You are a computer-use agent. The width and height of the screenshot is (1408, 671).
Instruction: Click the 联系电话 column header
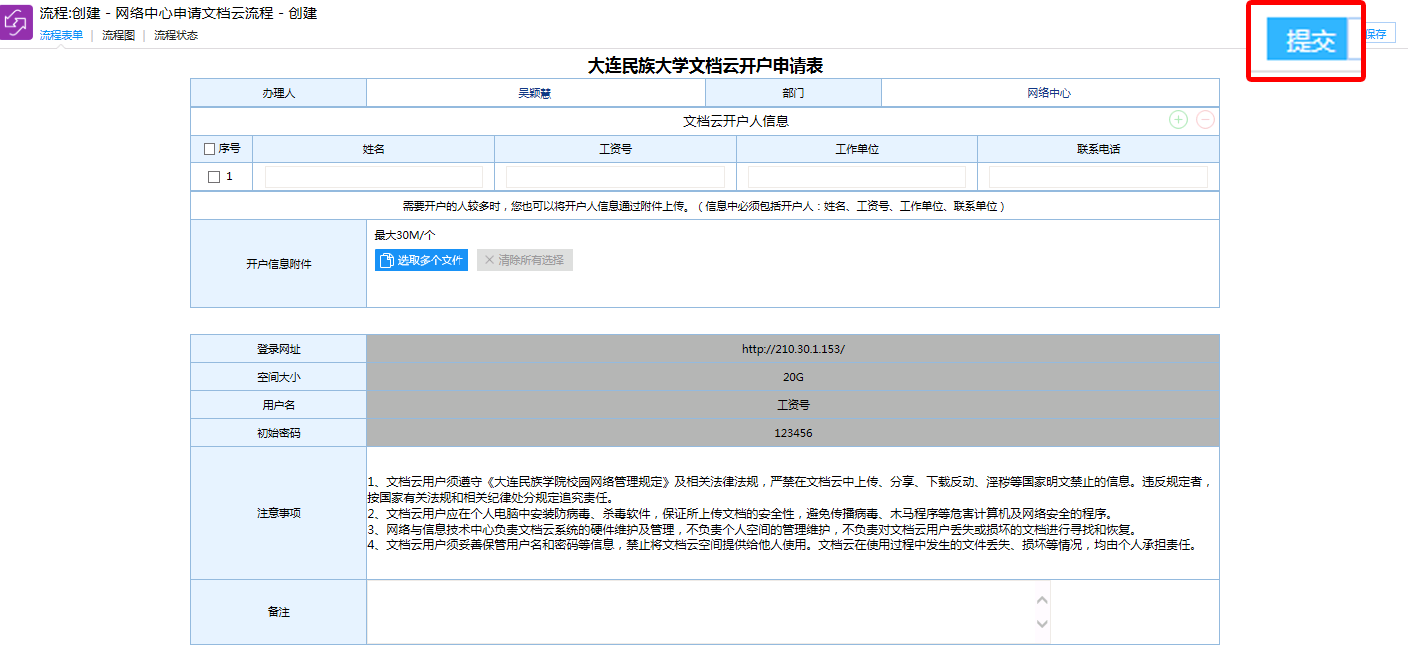click(1098, 149)
